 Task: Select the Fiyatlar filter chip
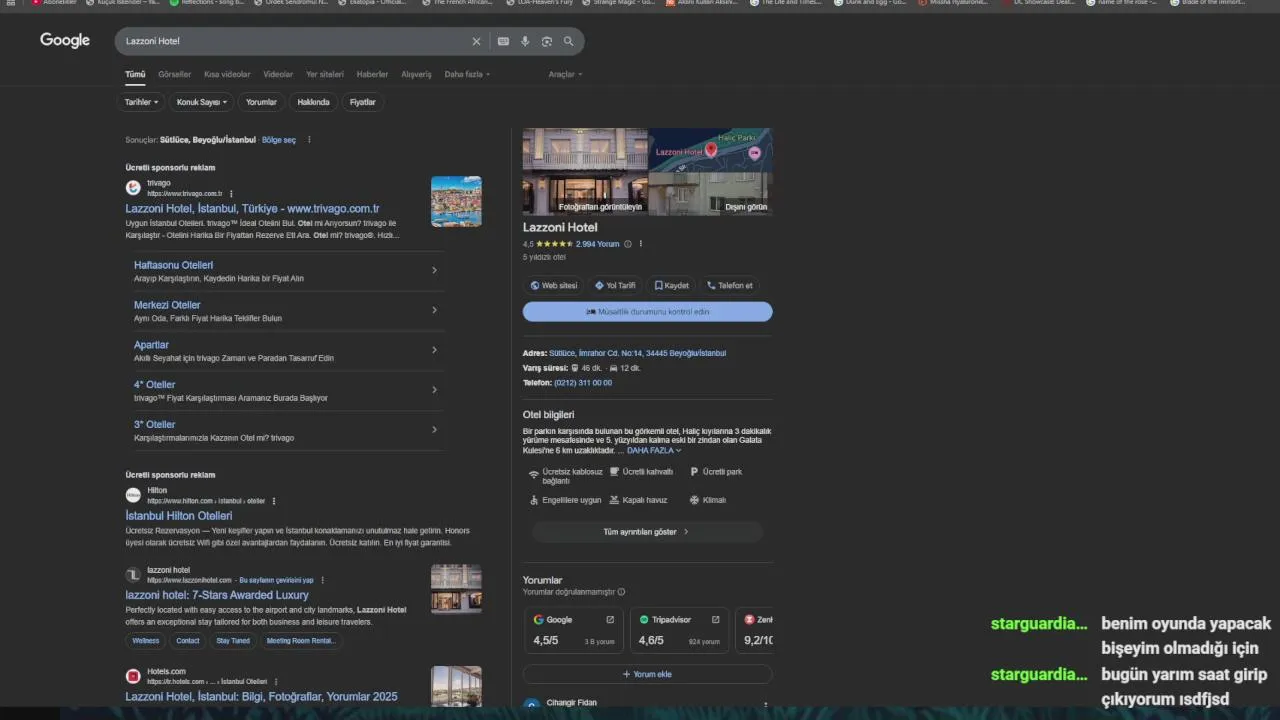(363, 102)
